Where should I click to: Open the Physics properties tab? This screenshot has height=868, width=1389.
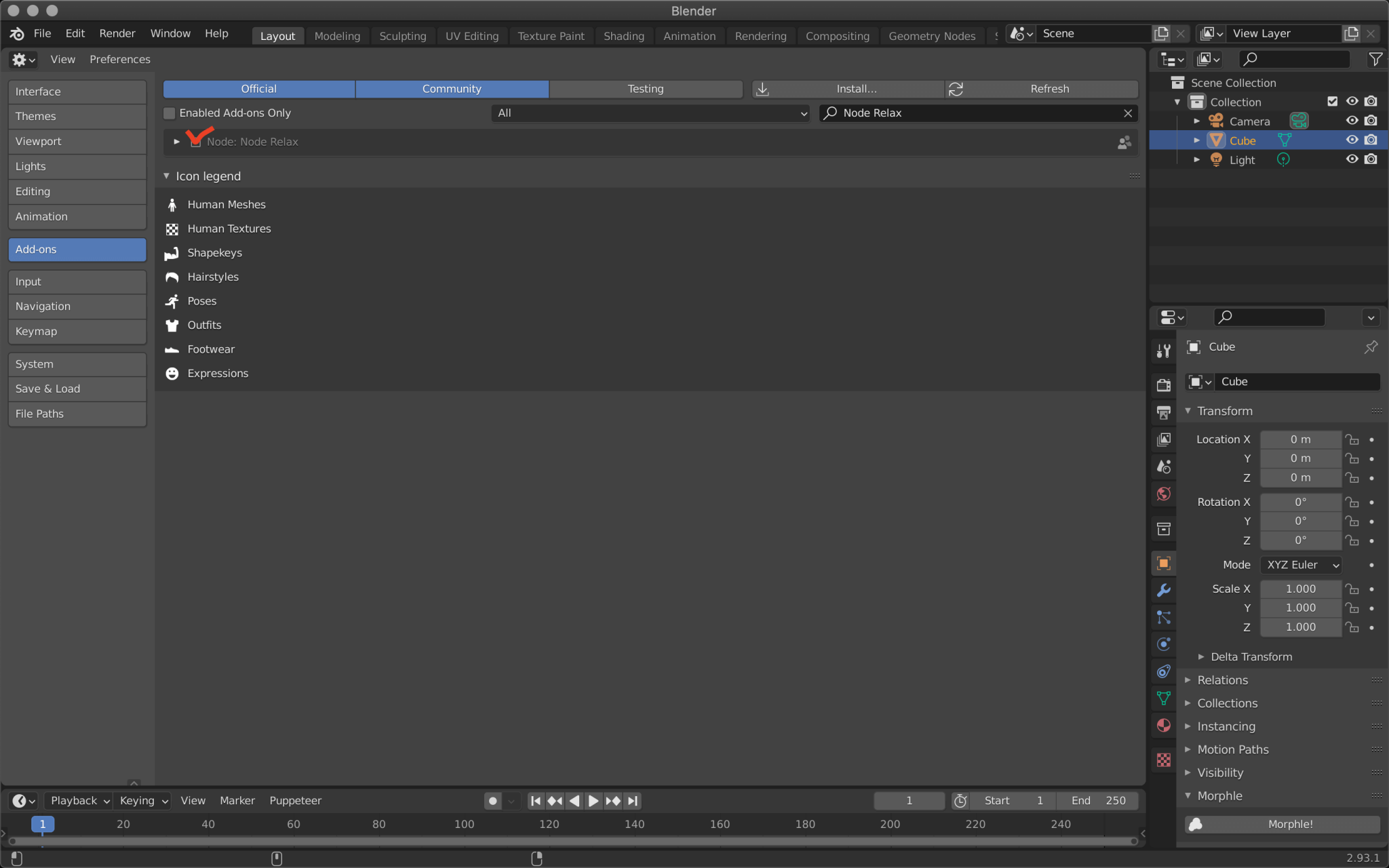[x=1164, y=644]
